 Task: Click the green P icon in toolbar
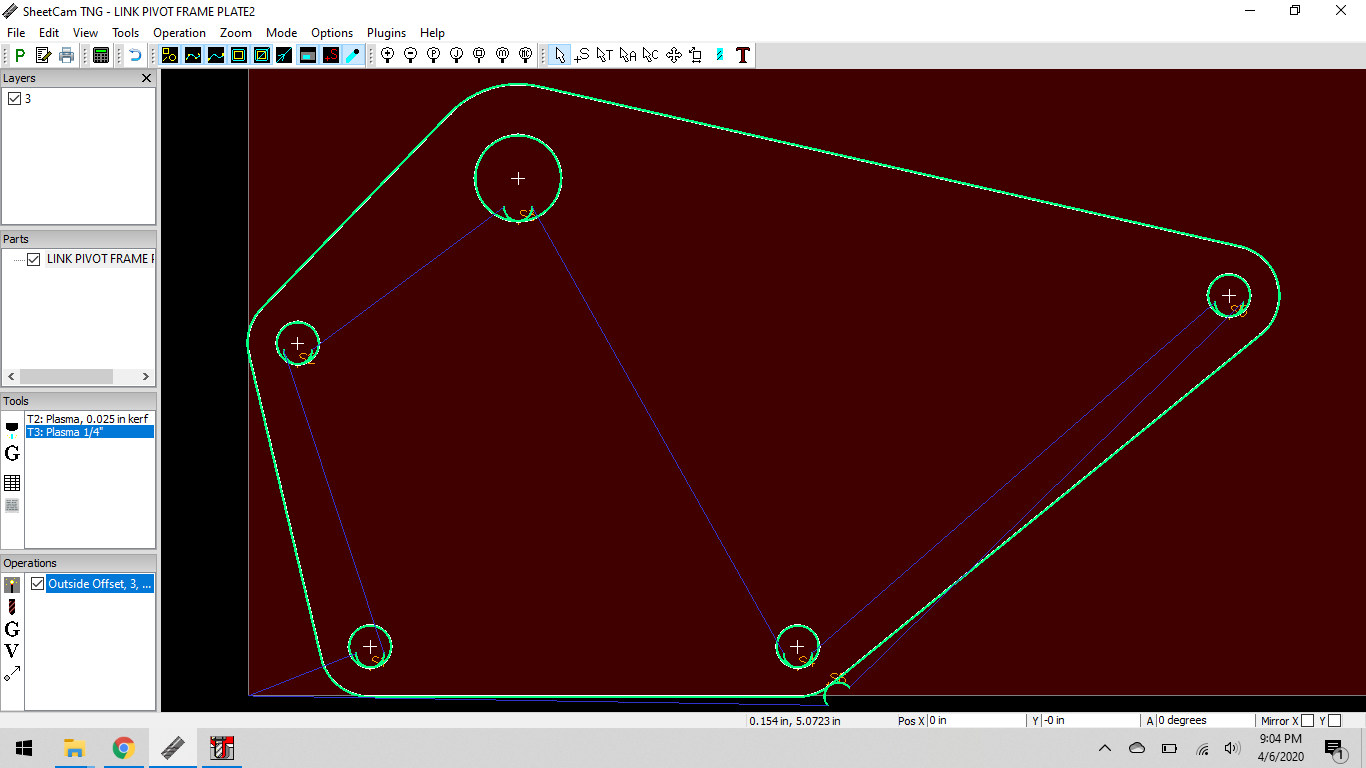[20, 55]
